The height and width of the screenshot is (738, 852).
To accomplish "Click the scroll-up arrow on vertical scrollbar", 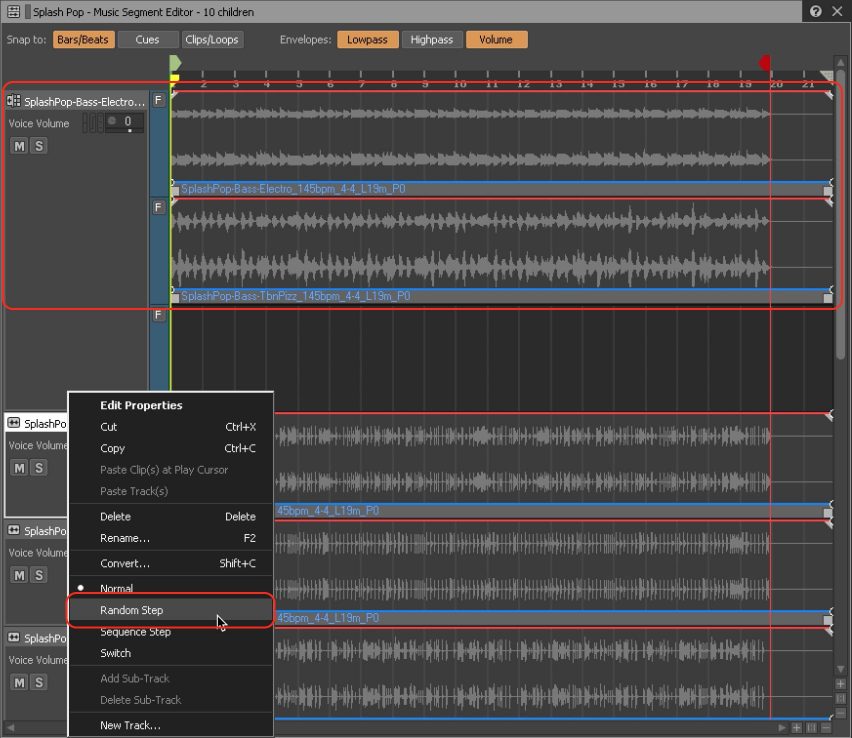I will (x=841, y=62).
